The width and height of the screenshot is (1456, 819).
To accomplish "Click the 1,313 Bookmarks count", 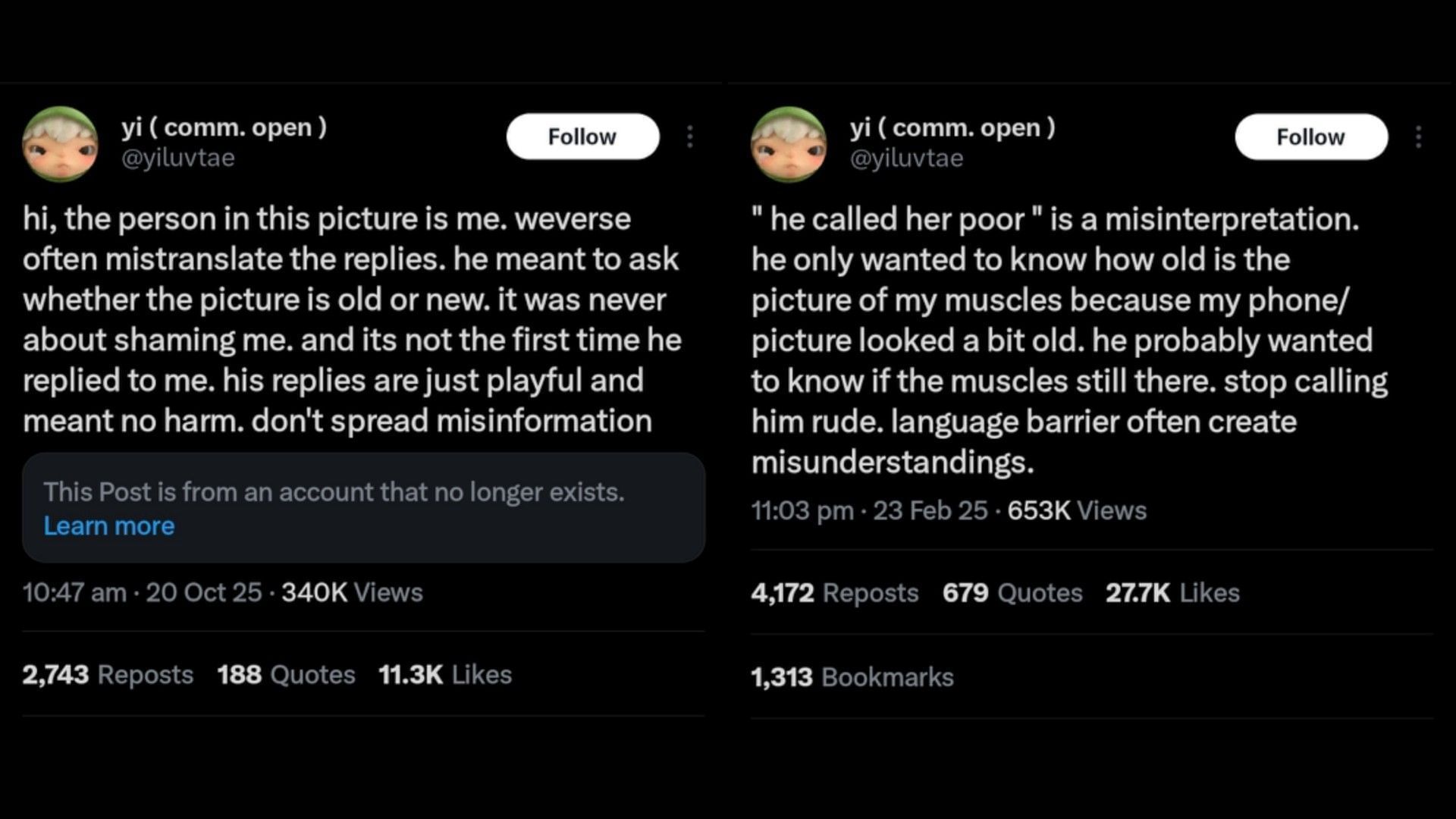I will pyautogui.click(x=852, y=676).
